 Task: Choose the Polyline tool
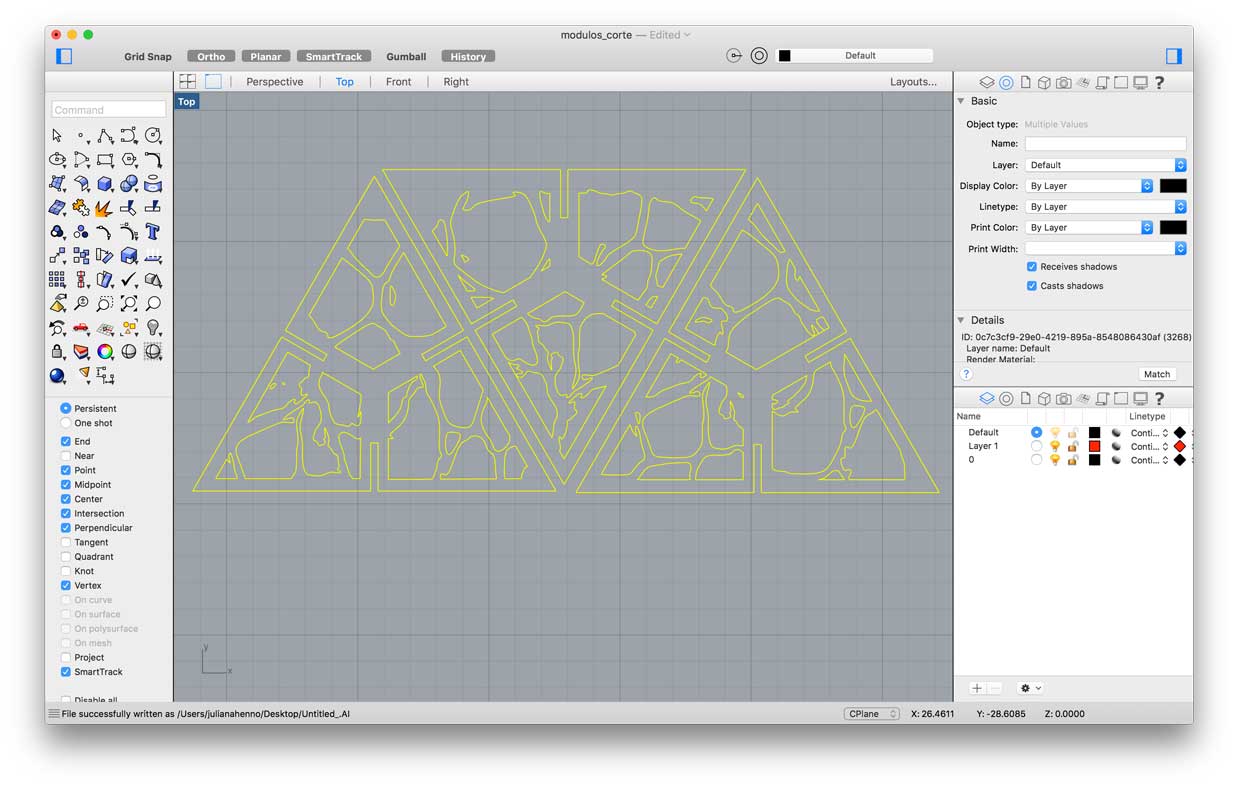pyautogui.click(x=105, y=135)
